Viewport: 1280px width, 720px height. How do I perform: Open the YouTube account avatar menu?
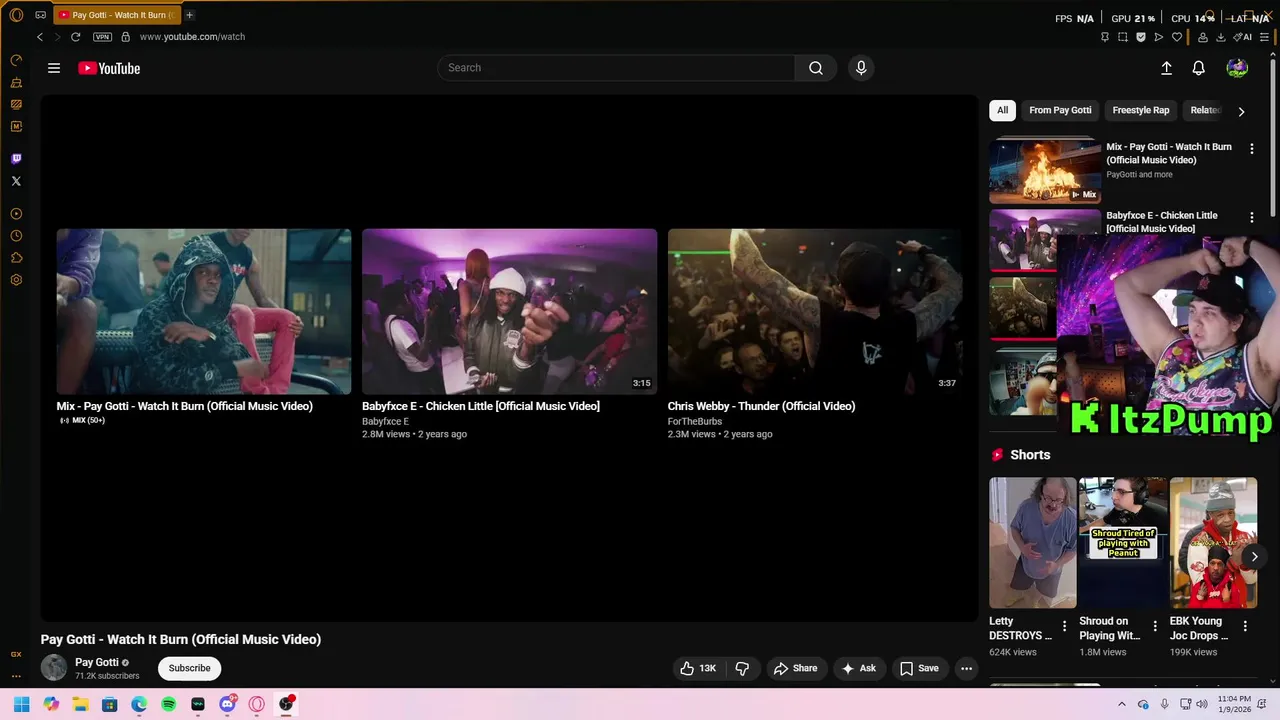pyautogui.click(x=1237, y=68)
